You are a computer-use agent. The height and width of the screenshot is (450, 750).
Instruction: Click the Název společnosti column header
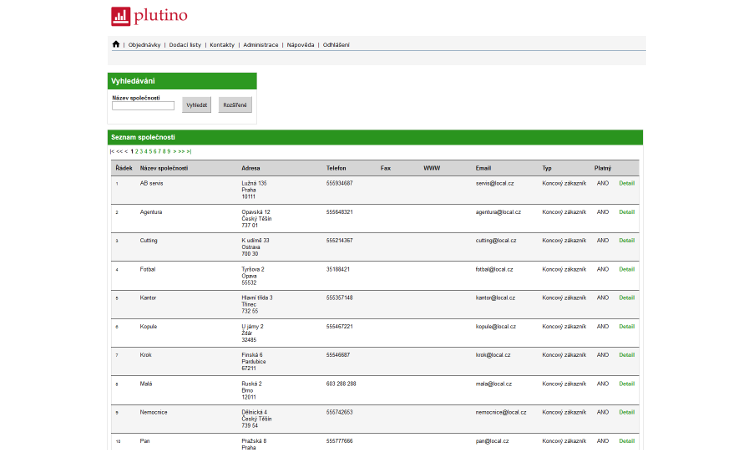click(x=164, y=168)
